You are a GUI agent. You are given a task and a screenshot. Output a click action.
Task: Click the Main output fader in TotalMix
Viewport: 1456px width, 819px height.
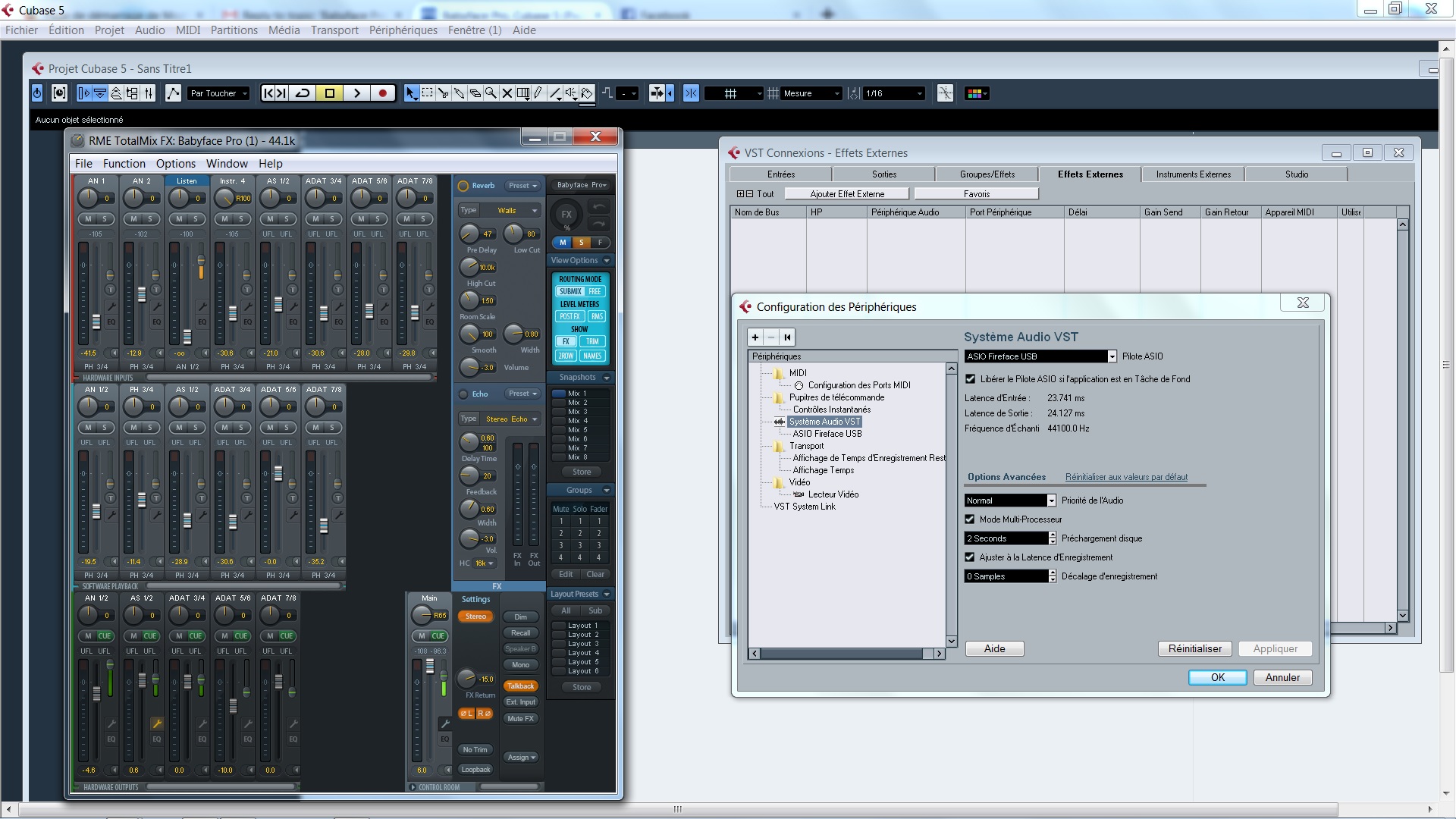430,667
